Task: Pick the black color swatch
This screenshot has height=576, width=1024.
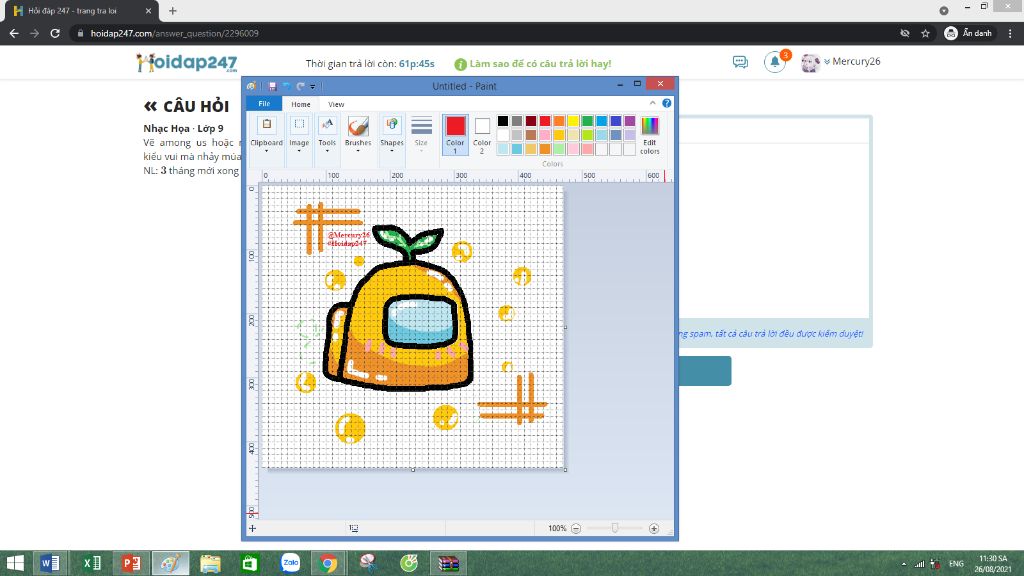Action: click(503, 121)
